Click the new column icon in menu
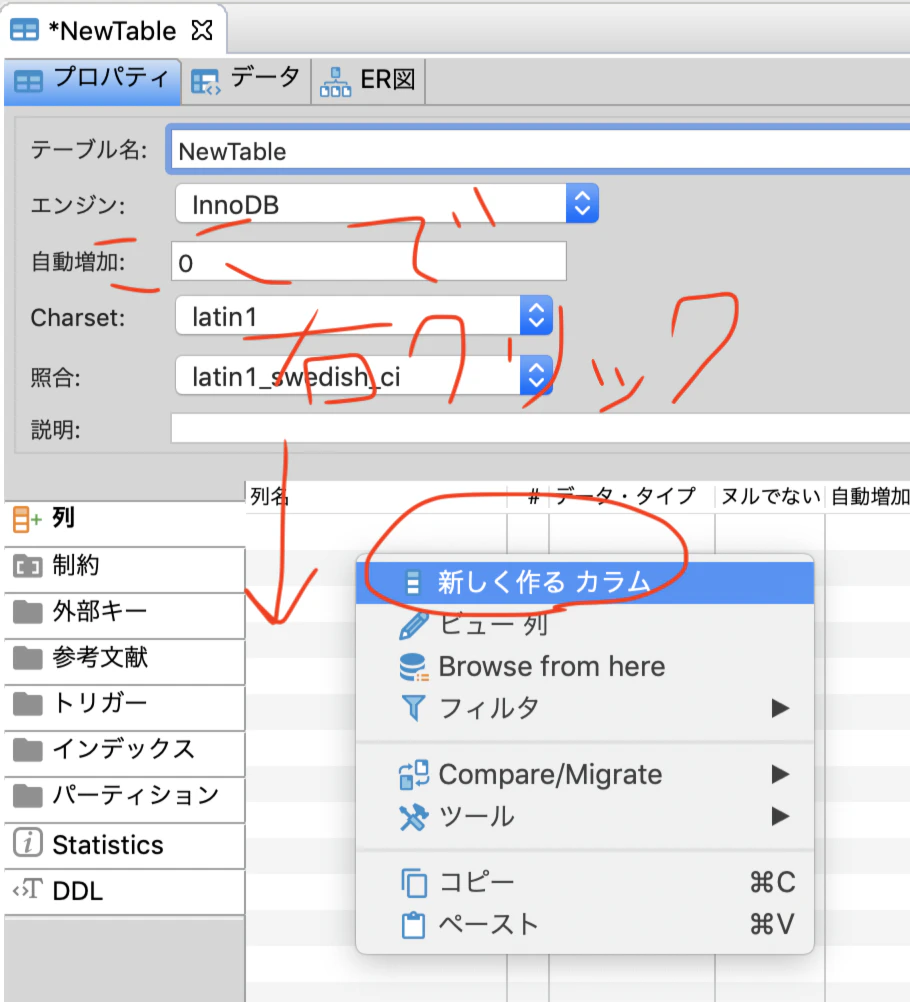This screenshot has height=1002, width=910. click(413, 582)
